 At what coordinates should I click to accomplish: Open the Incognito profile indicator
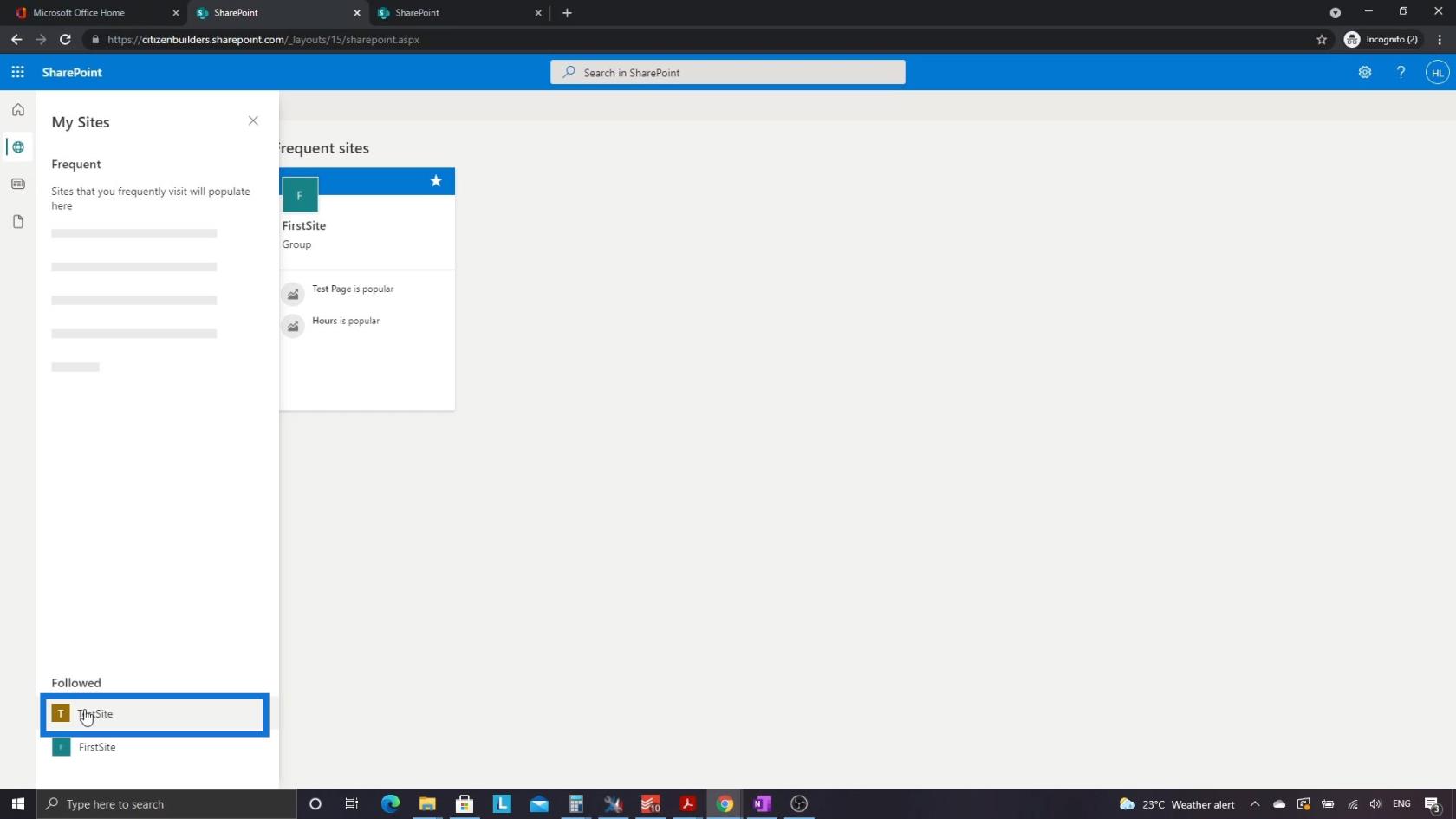click(1381, 39)
